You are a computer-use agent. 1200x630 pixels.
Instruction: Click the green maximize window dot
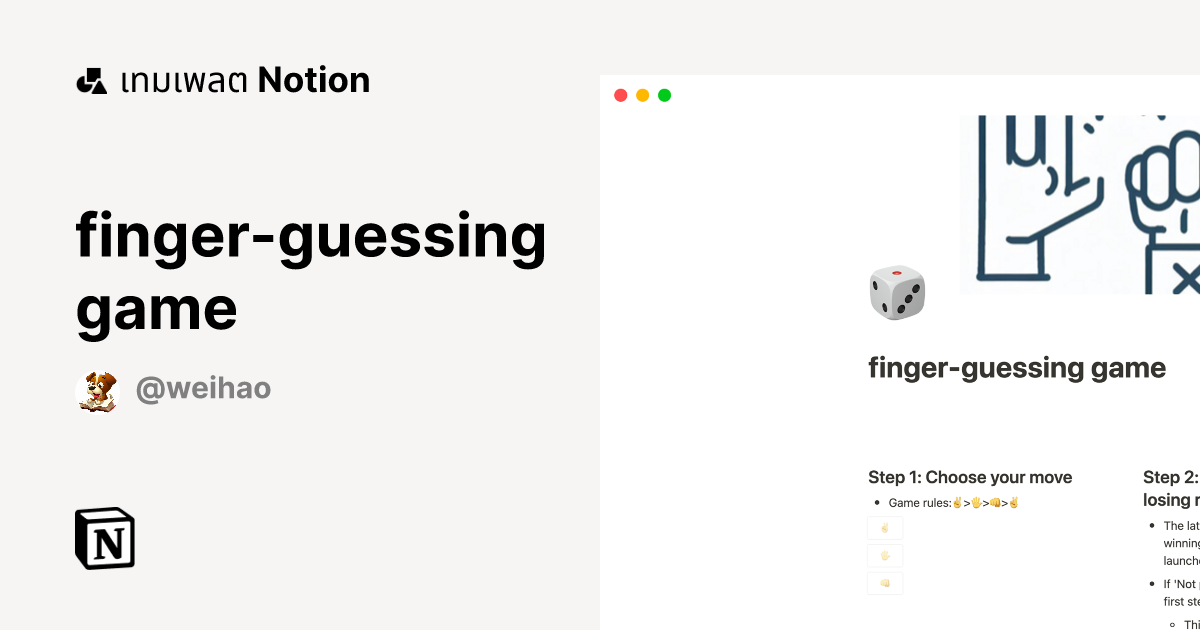pos(664,95)
